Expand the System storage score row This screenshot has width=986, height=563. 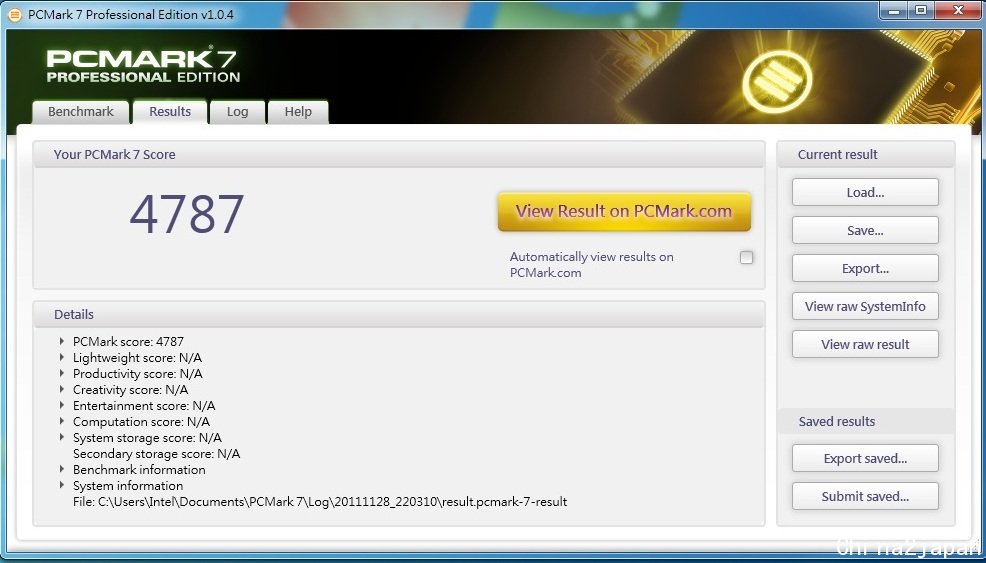(x=62, y=437)
